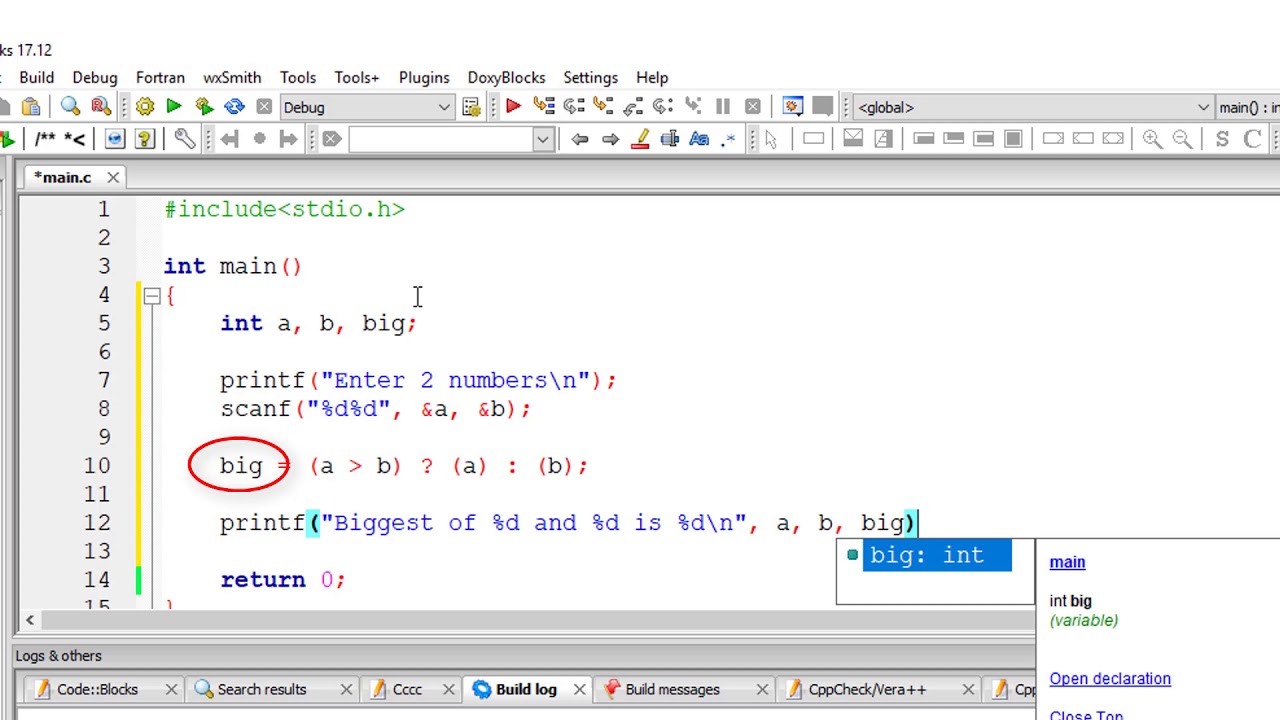Close the main.c editor tab
1280x720 pixels.
[x=113, y=177]
